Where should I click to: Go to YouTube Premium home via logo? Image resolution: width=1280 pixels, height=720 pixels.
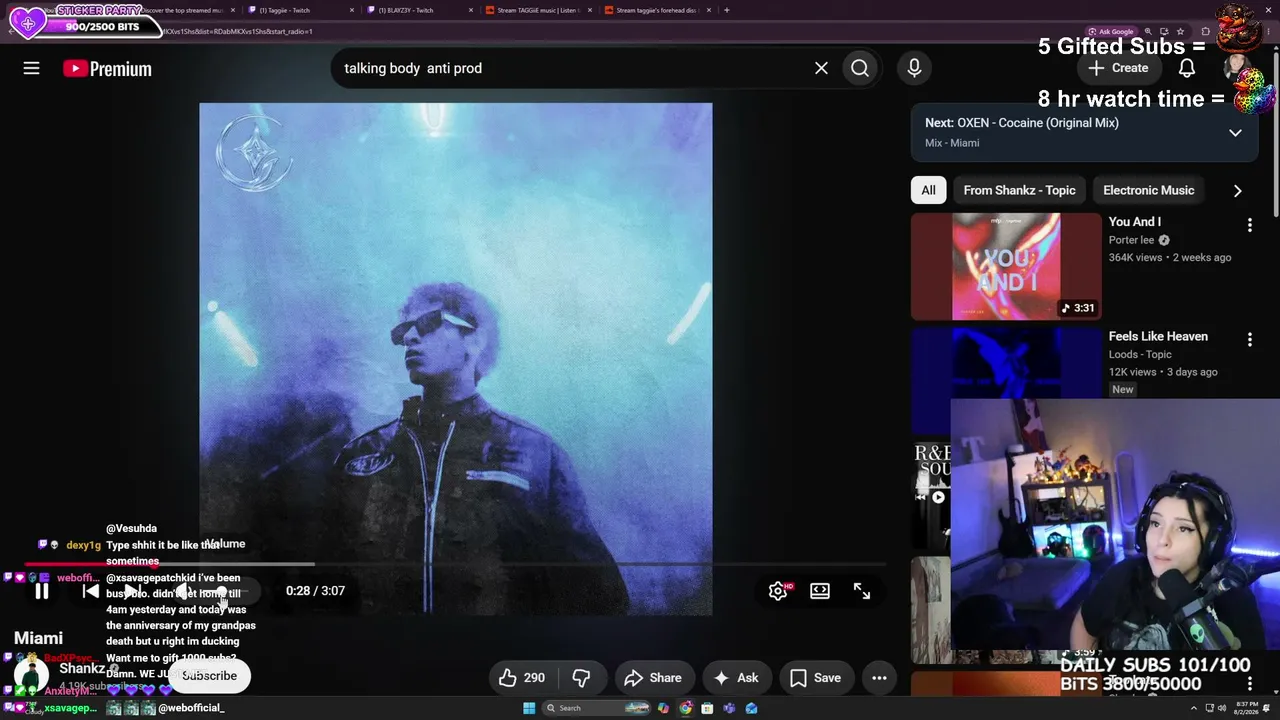tap(107, 69)
